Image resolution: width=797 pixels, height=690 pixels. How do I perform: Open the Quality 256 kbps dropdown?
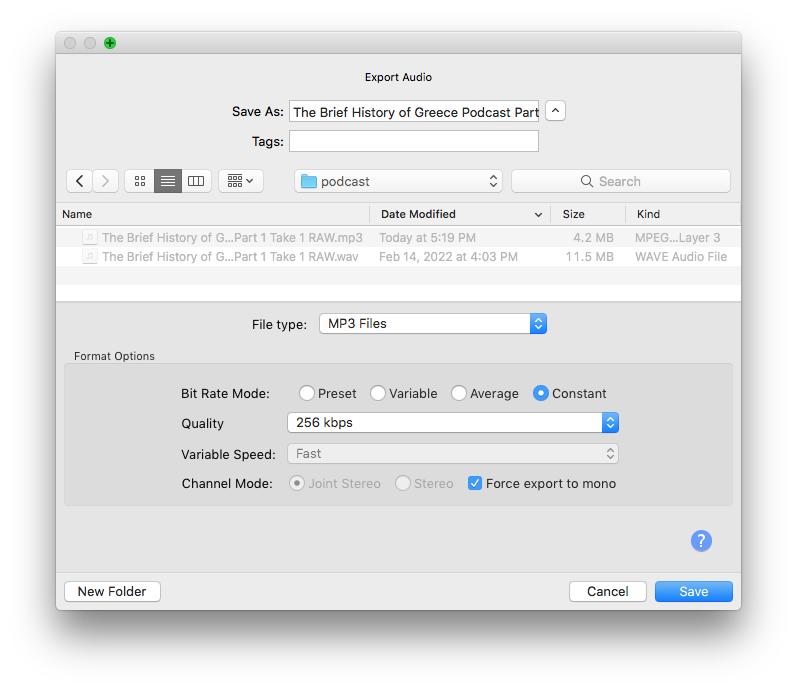pyautogui.click(x=452, y=423)
